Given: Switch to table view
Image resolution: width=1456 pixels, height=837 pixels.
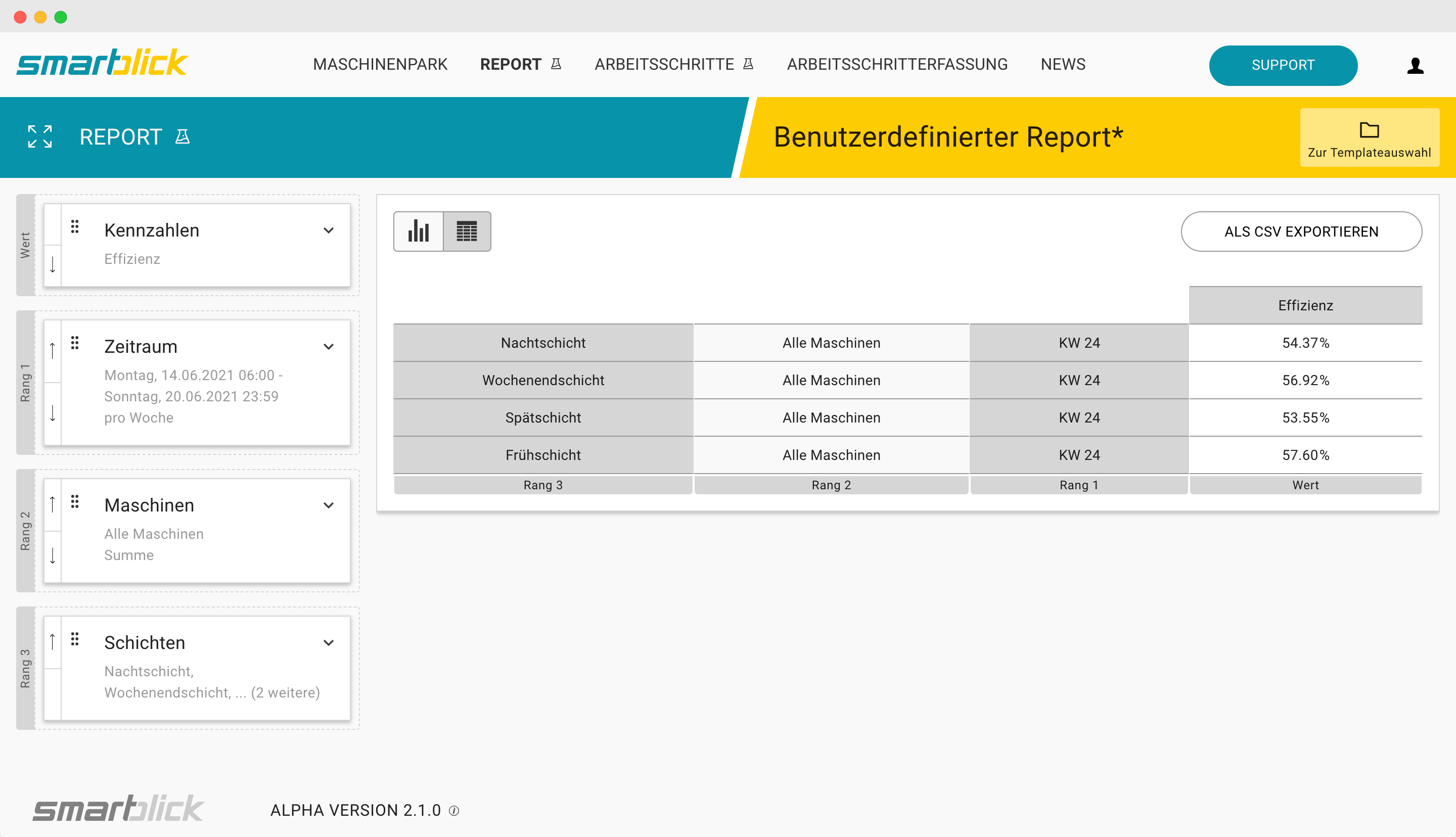Looking at the screenshot, I should 467,231.
